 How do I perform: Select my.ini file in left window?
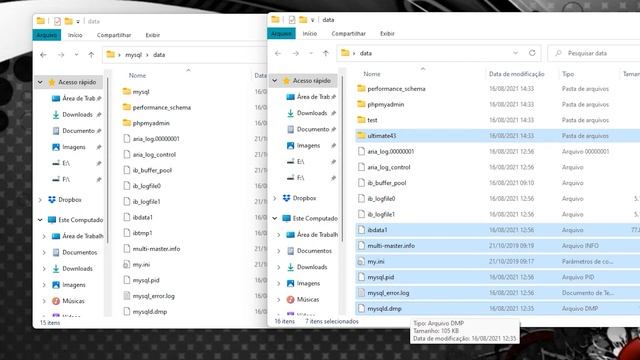(x=136, y=264)
